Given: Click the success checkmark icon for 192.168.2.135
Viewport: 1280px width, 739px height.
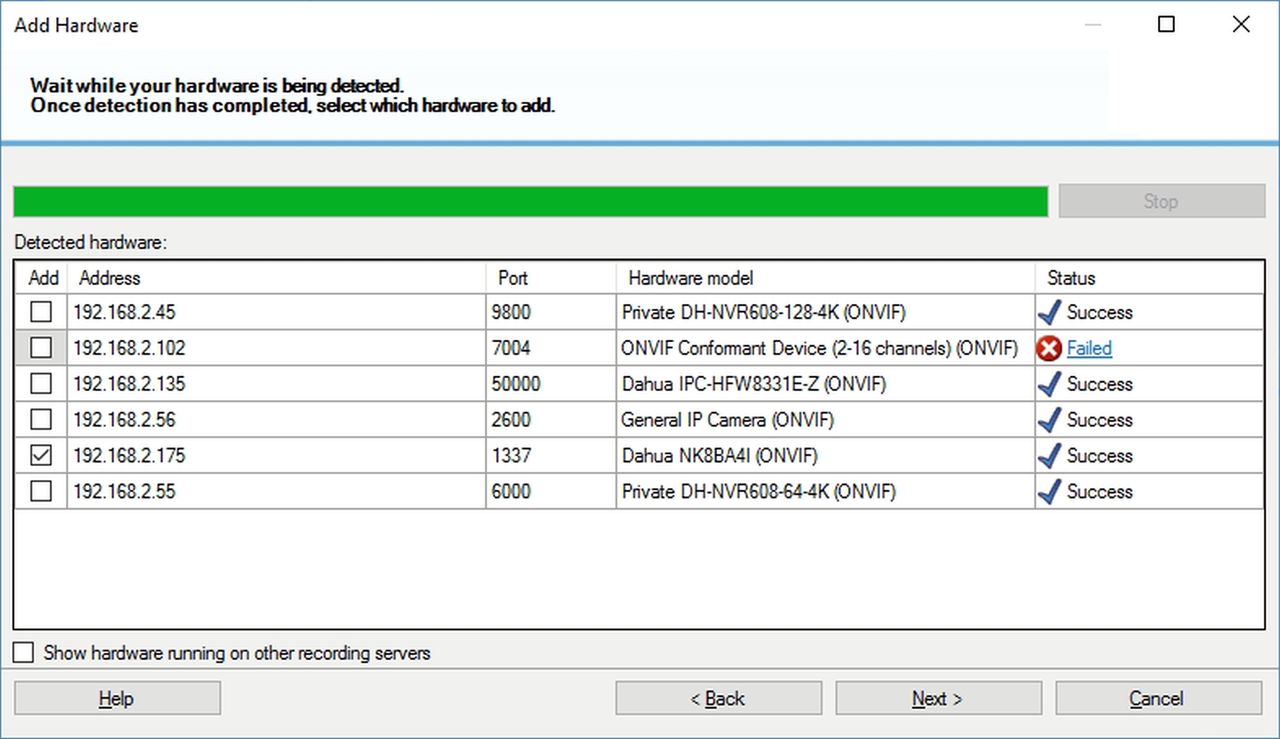Looking at the screenshot, I should point(1049,384).
